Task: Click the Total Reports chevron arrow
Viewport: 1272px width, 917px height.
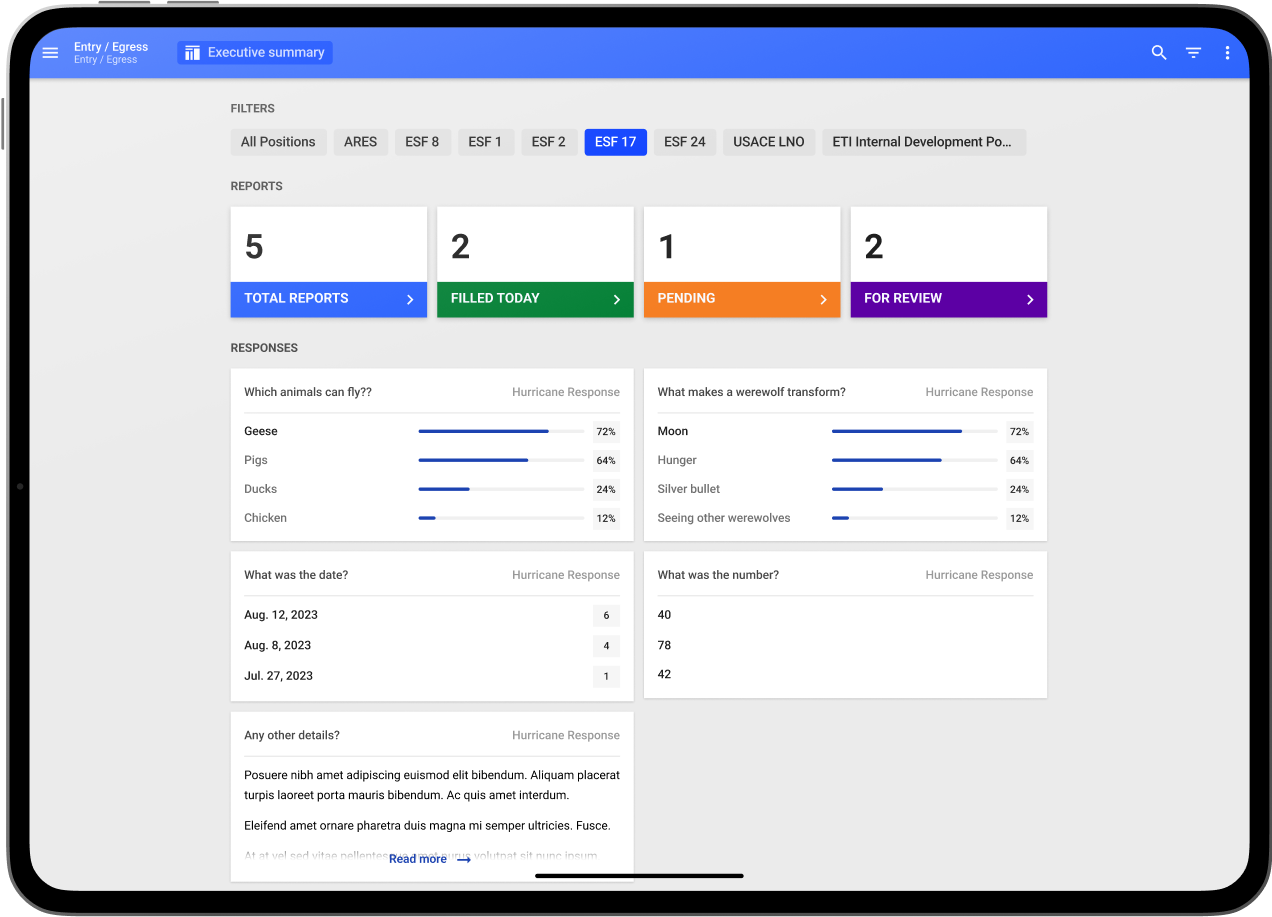Action: click(410, 299)
